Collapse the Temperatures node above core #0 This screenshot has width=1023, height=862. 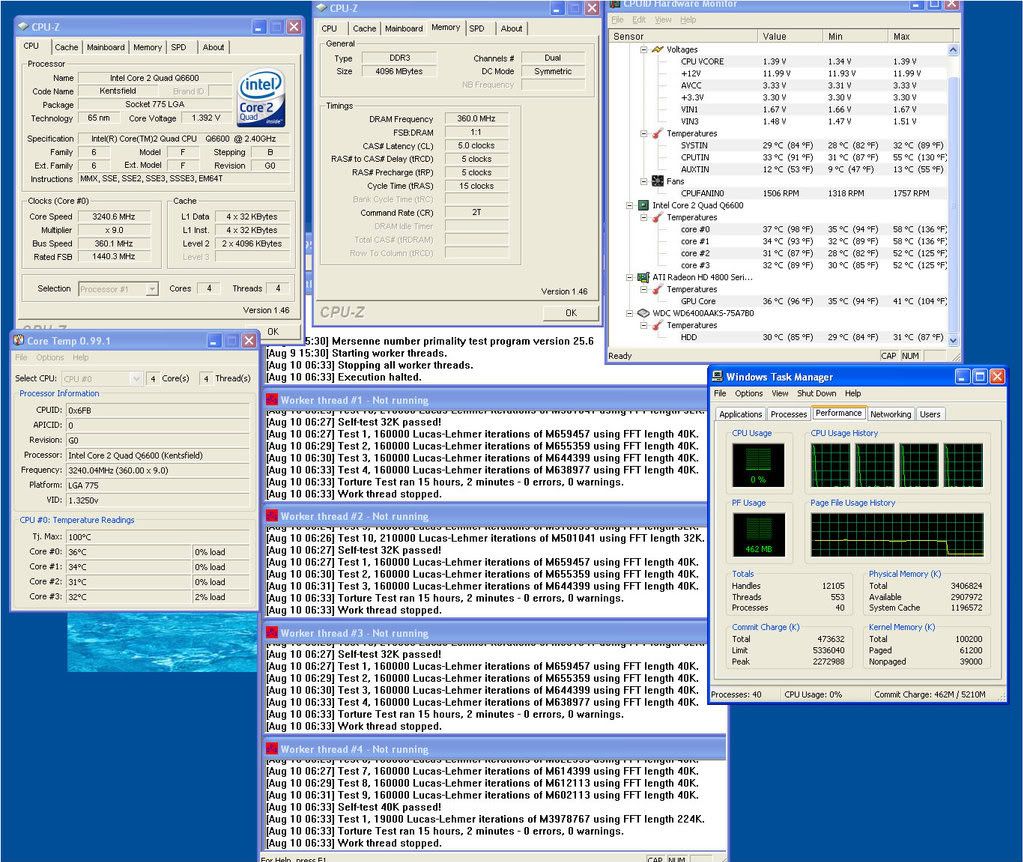644,217
